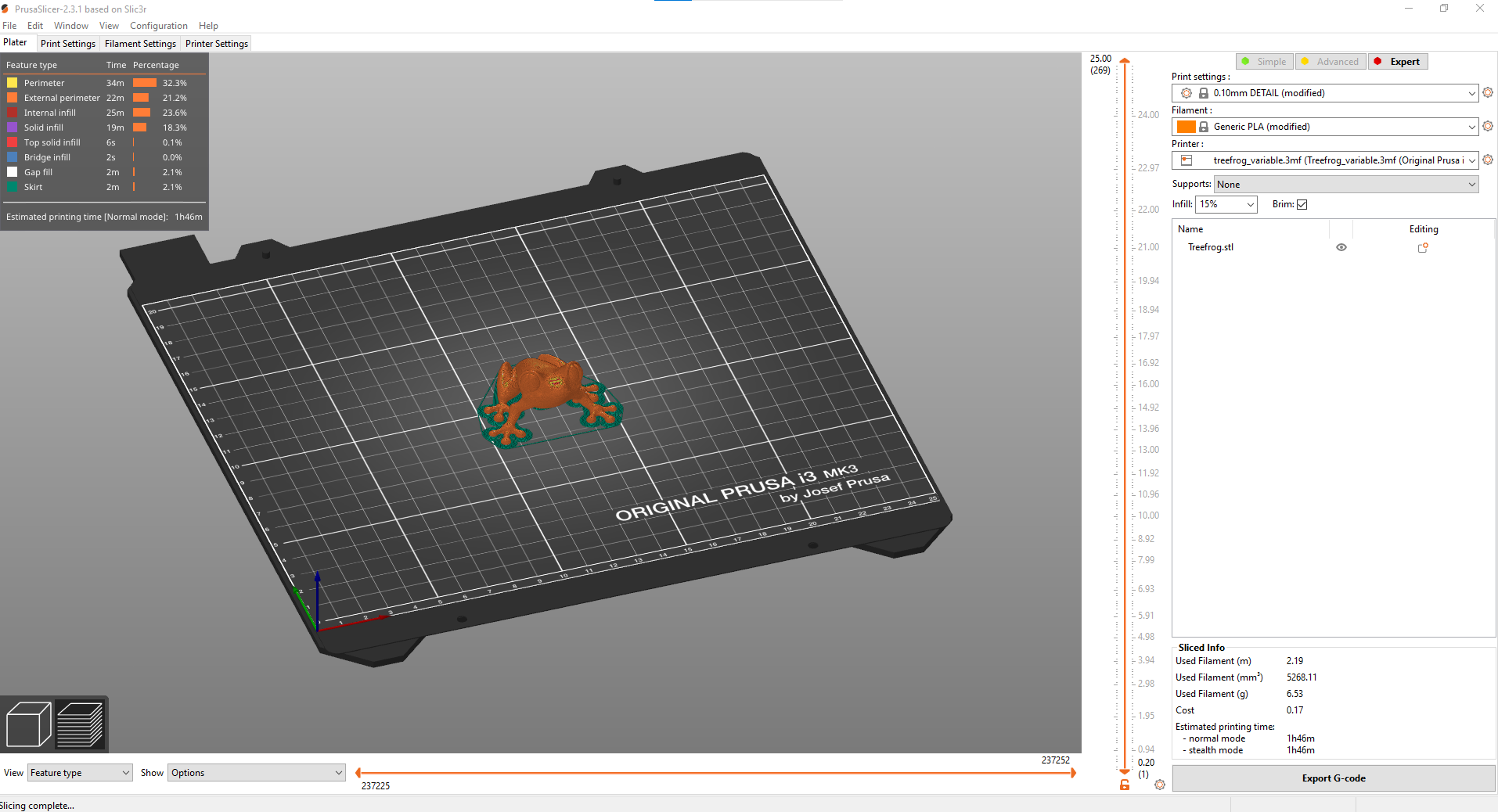Click the yellow Perimeter color swatch
Screen dimensions: 1498x812
coord(13,83)
